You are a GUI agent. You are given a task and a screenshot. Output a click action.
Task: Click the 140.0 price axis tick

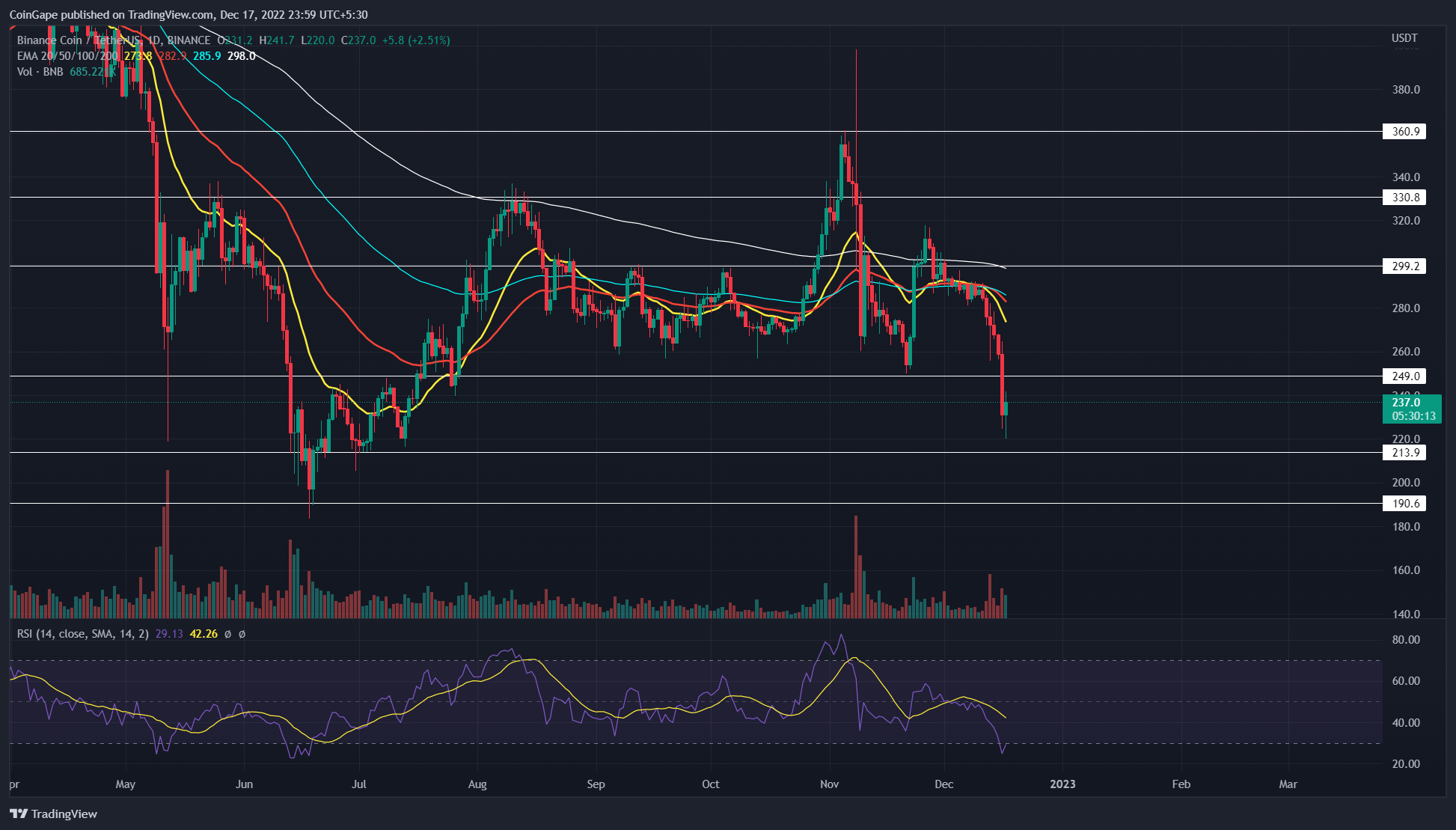[x=1405, y=614]
